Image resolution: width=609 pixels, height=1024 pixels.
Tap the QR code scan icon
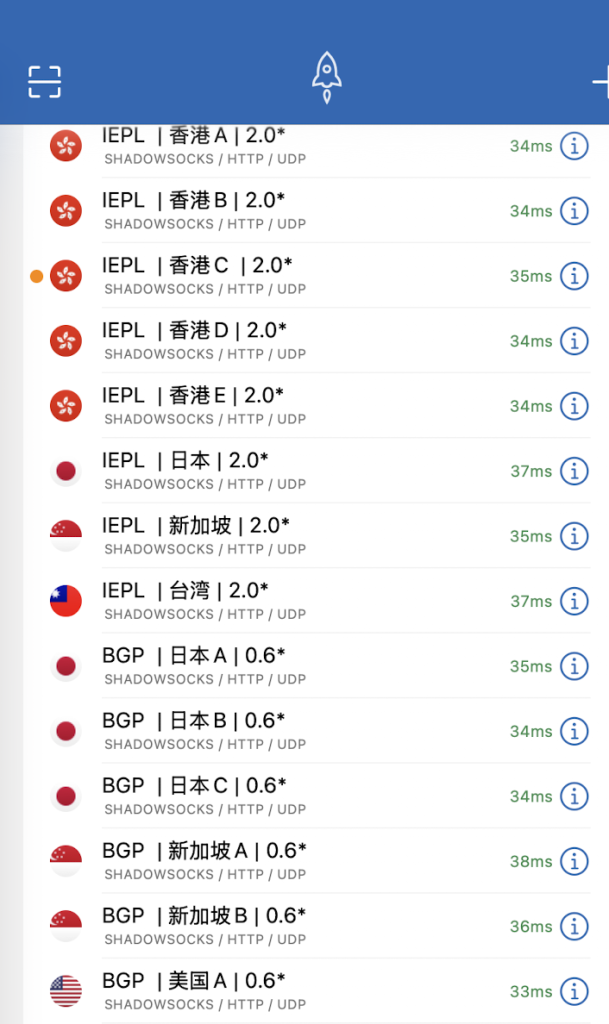pyautogui.click(x=45, y=82)
